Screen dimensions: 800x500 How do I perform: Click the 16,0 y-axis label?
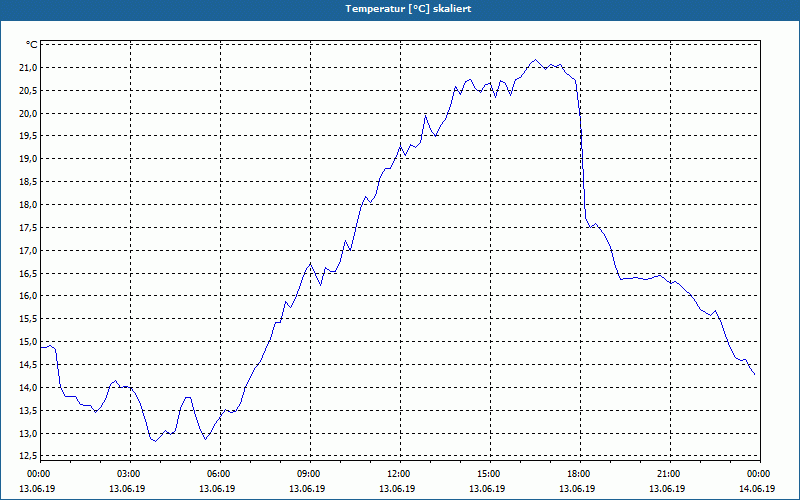pyautogui.click(x=28, y=296)
